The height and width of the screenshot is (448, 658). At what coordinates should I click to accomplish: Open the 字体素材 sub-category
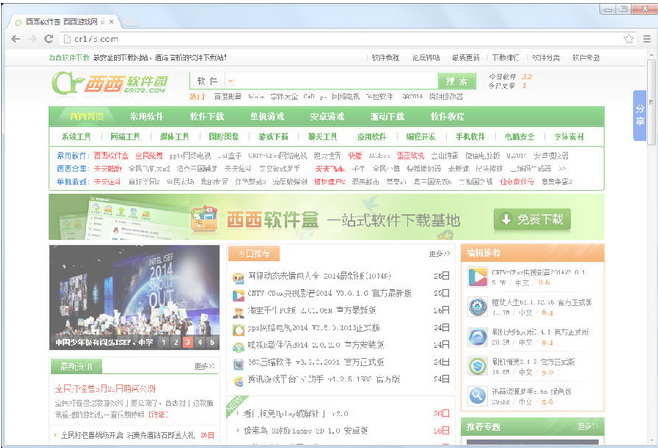pos(569,136)
